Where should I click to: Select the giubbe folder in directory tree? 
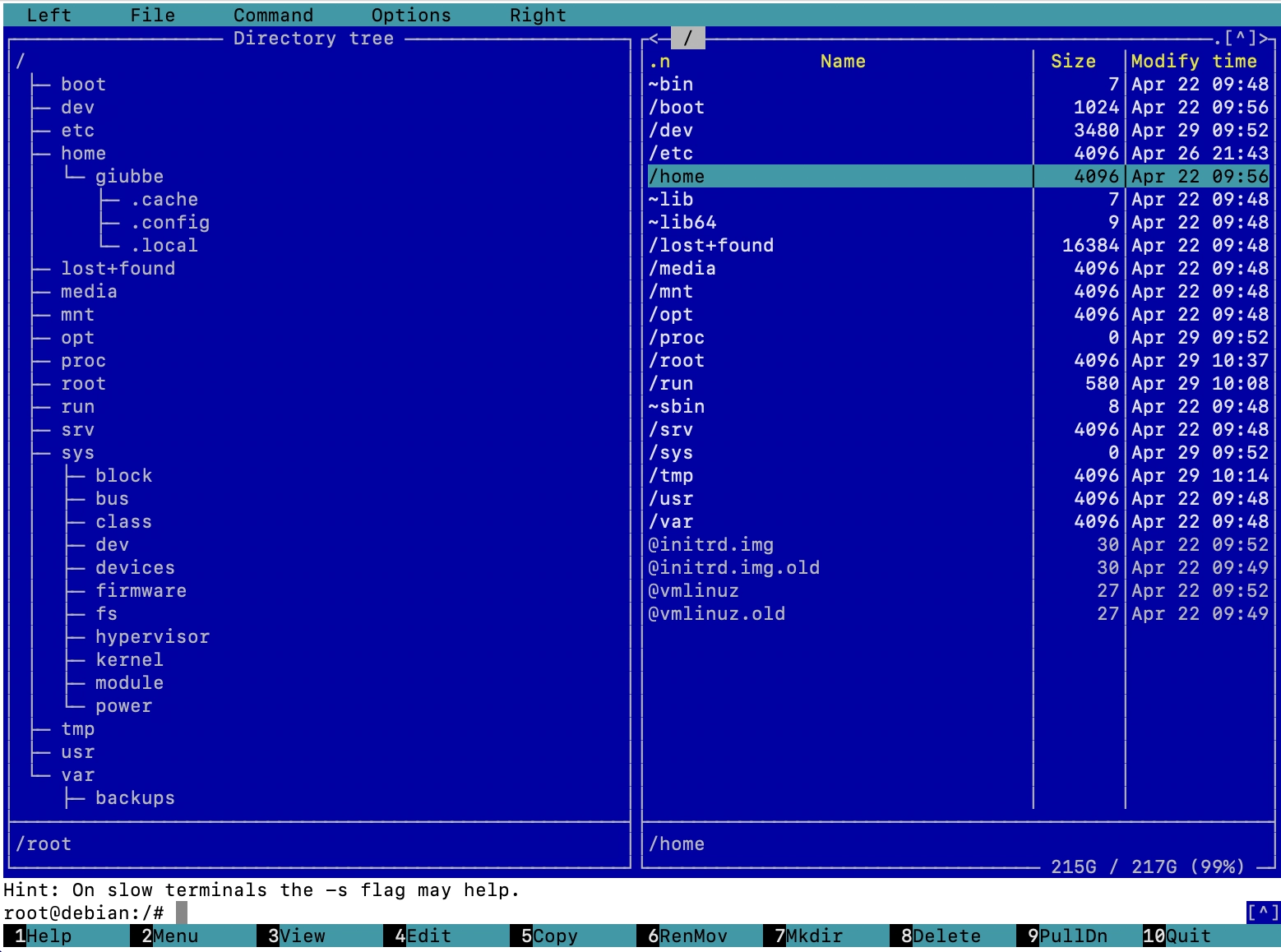[x=129, y=177]
